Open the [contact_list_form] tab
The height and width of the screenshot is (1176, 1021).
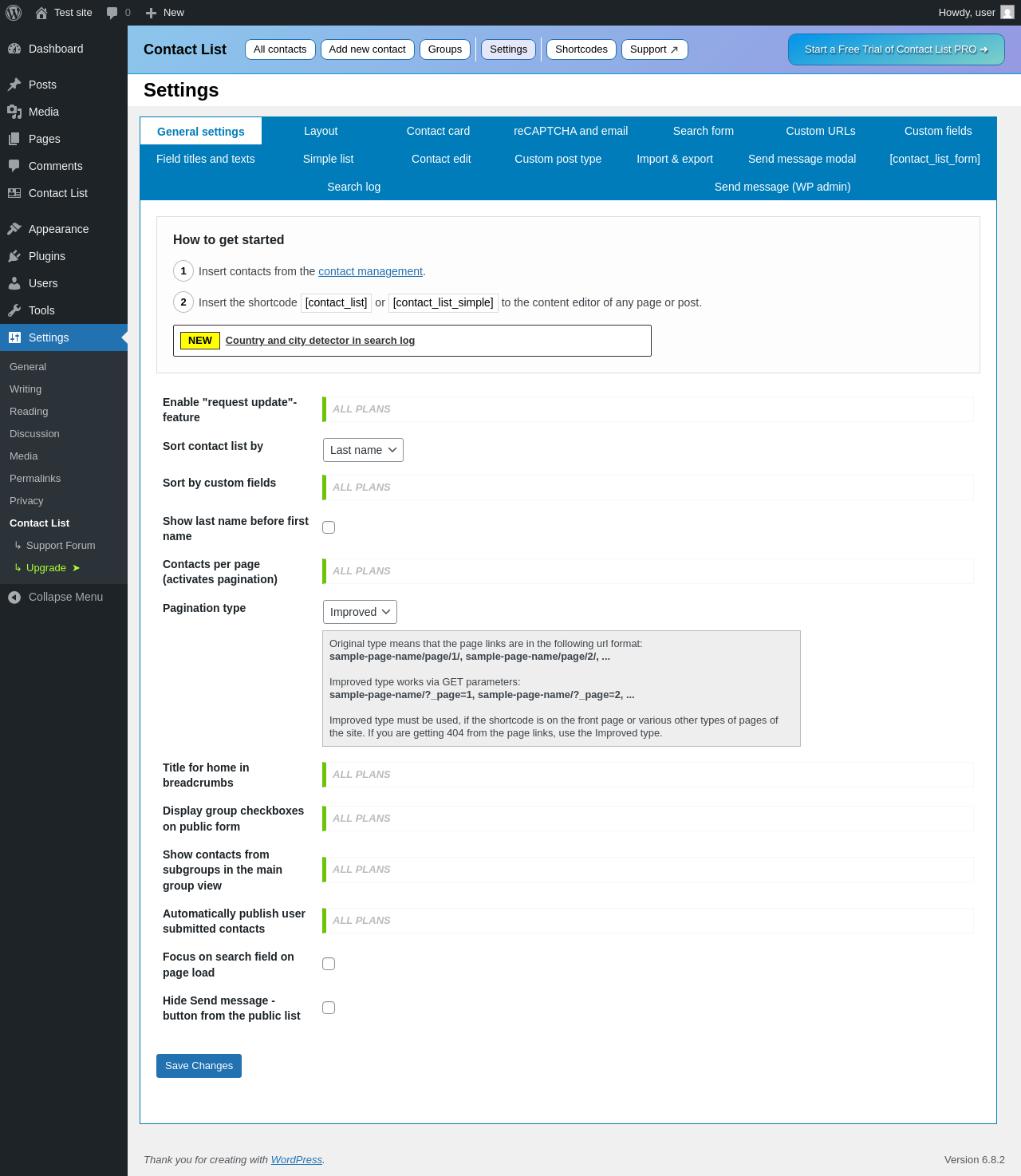[935, 159]
